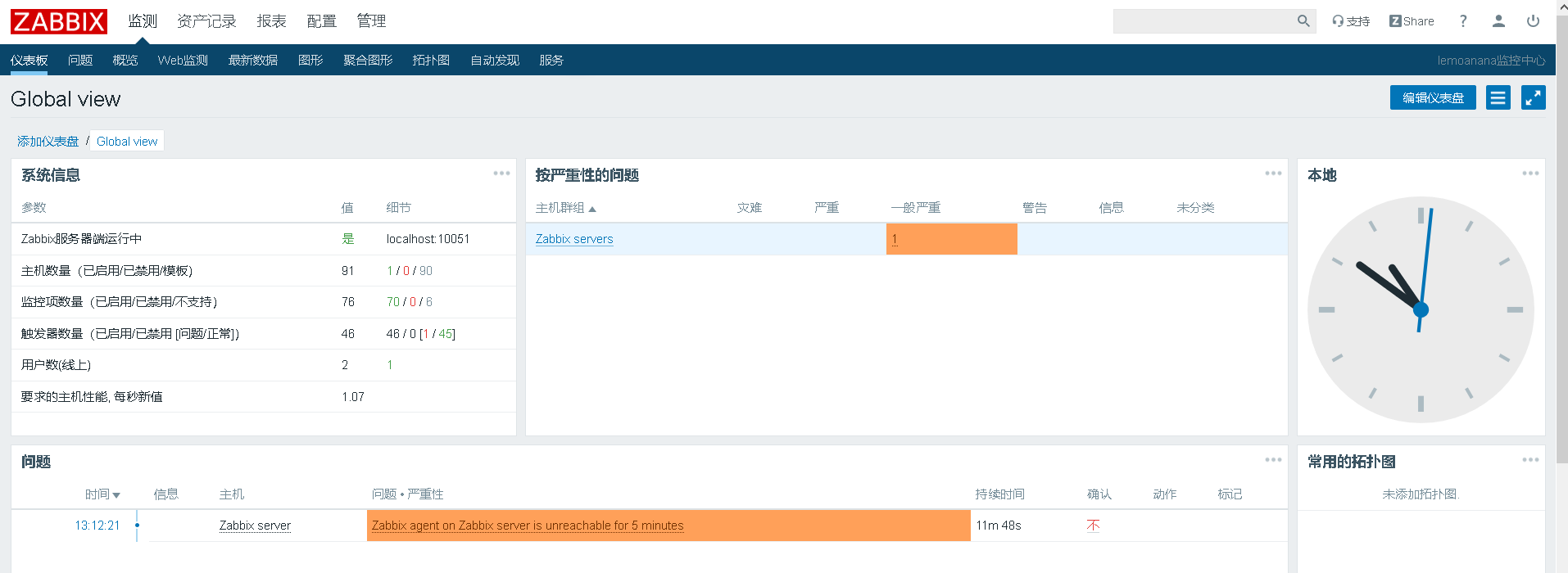Click the 用户数(线上) row label
1568x573 pixels.
[x=56, y=365]
